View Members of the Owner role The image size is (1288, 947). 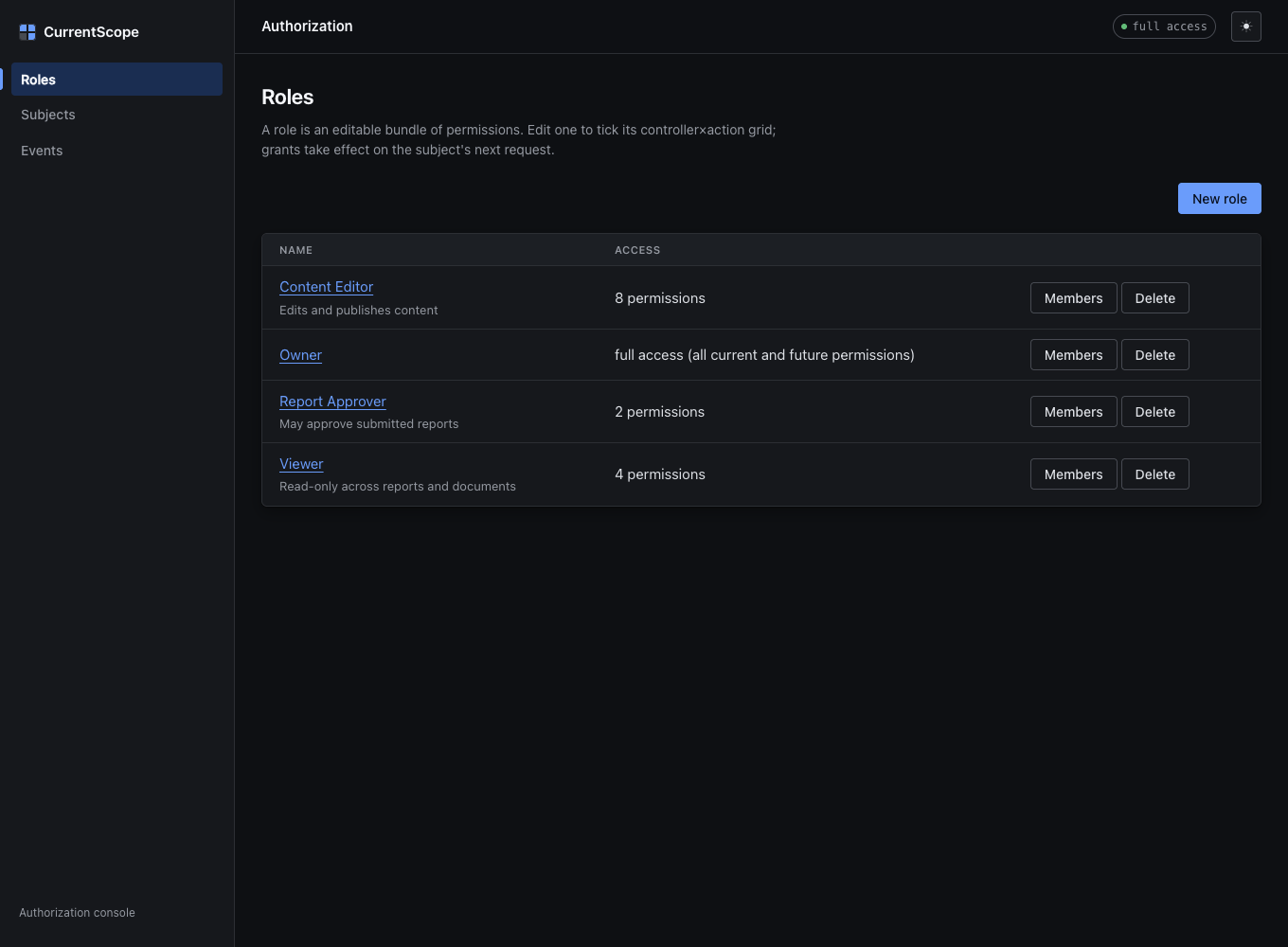pos(1074,355)
